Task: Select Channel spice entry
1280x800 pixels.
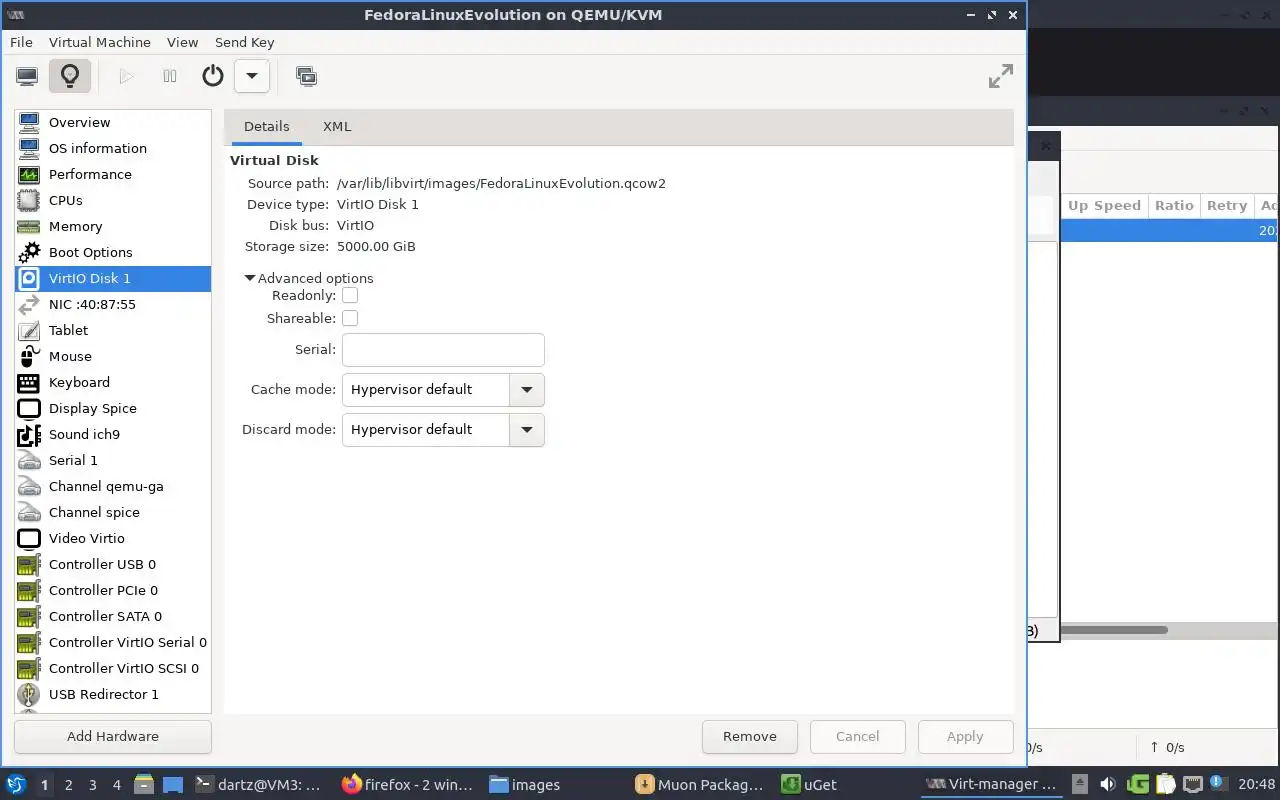Action: (x=113, y=512)
